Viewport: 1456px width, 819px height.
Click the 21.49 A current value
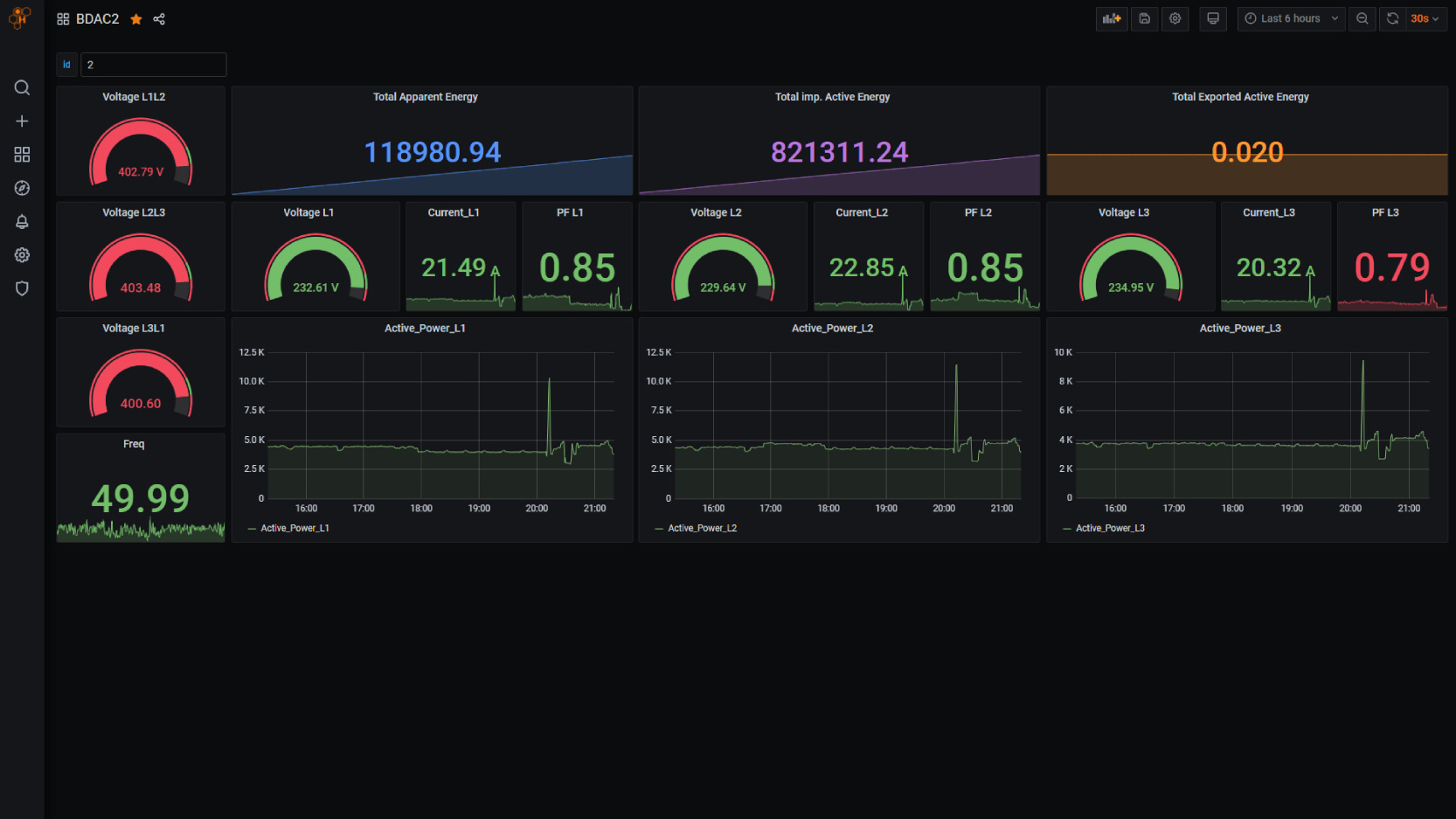coord(461,267)
